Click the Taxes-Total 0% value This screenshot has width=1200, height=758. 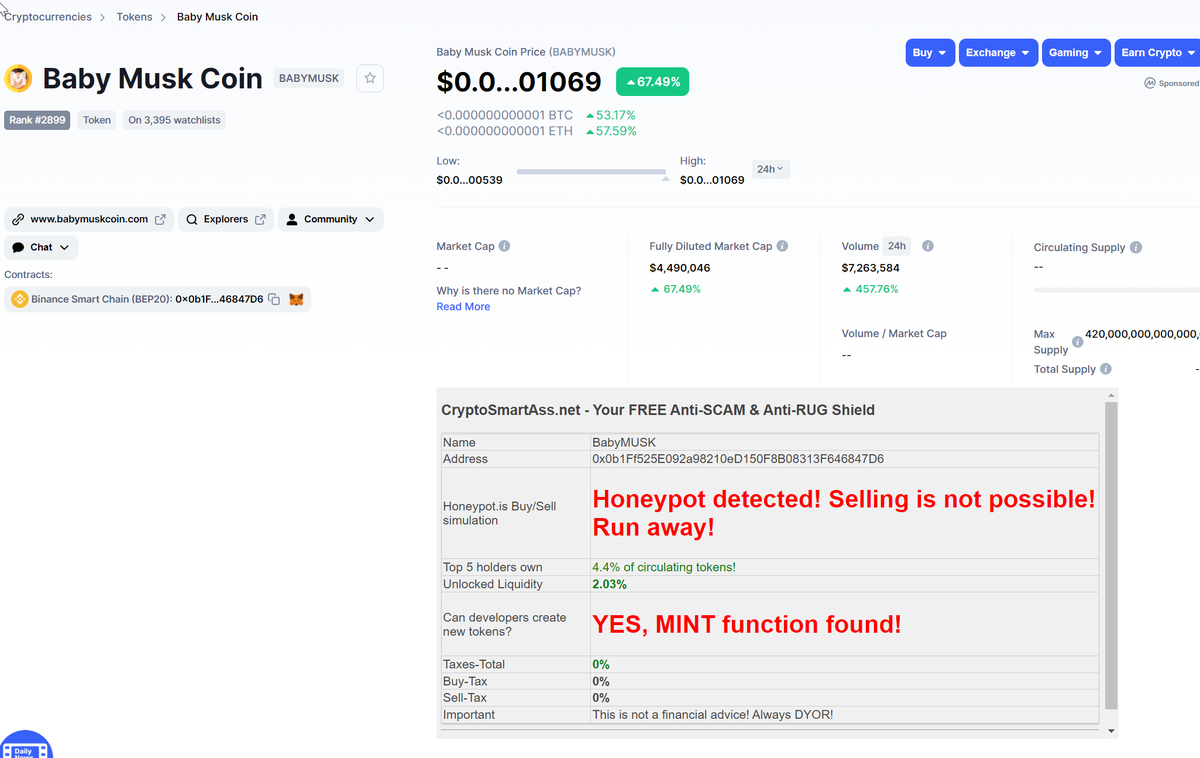[x=601, y=665]
